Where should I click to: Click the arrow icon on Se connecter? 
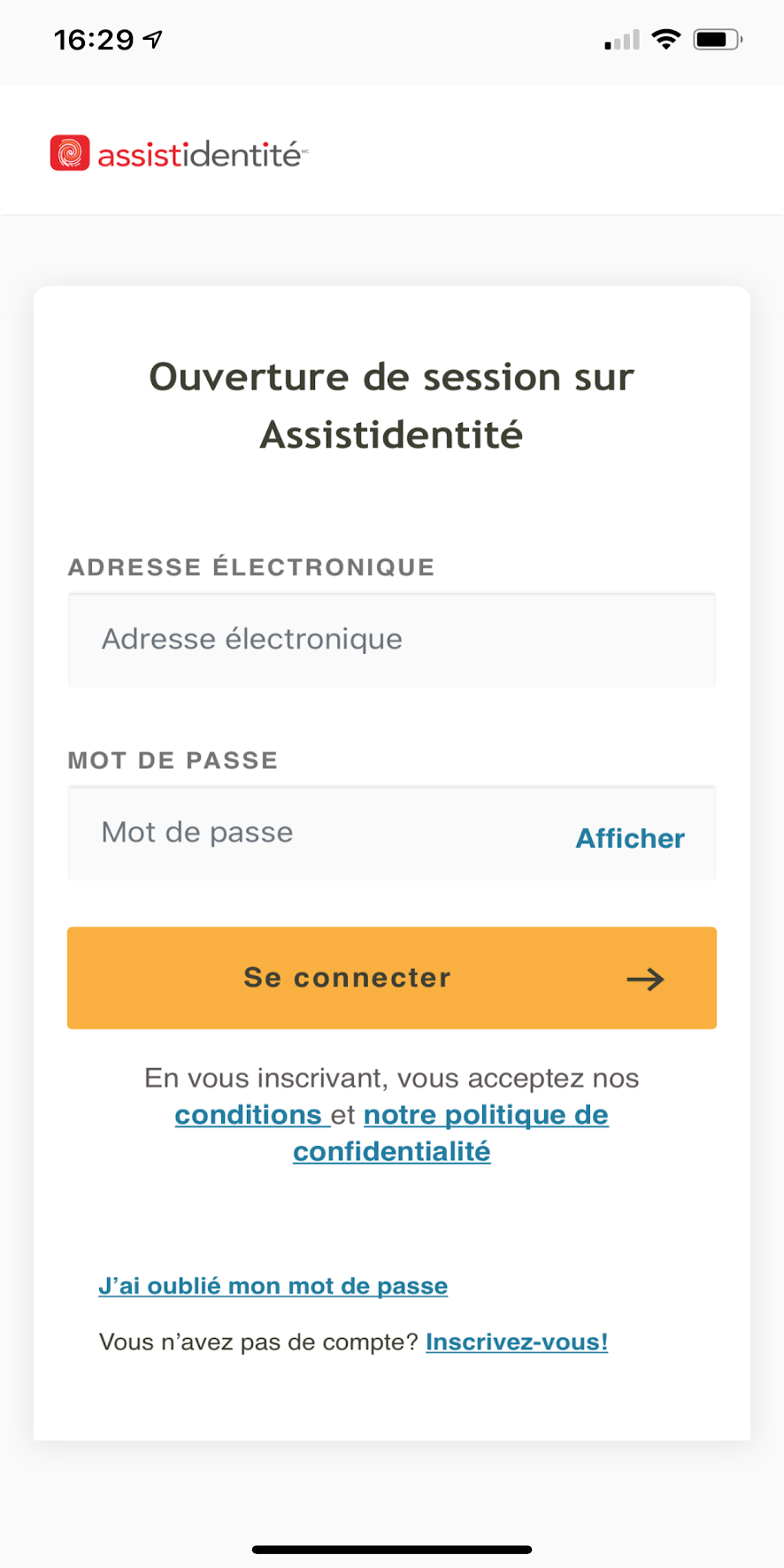tap(645, 979)
